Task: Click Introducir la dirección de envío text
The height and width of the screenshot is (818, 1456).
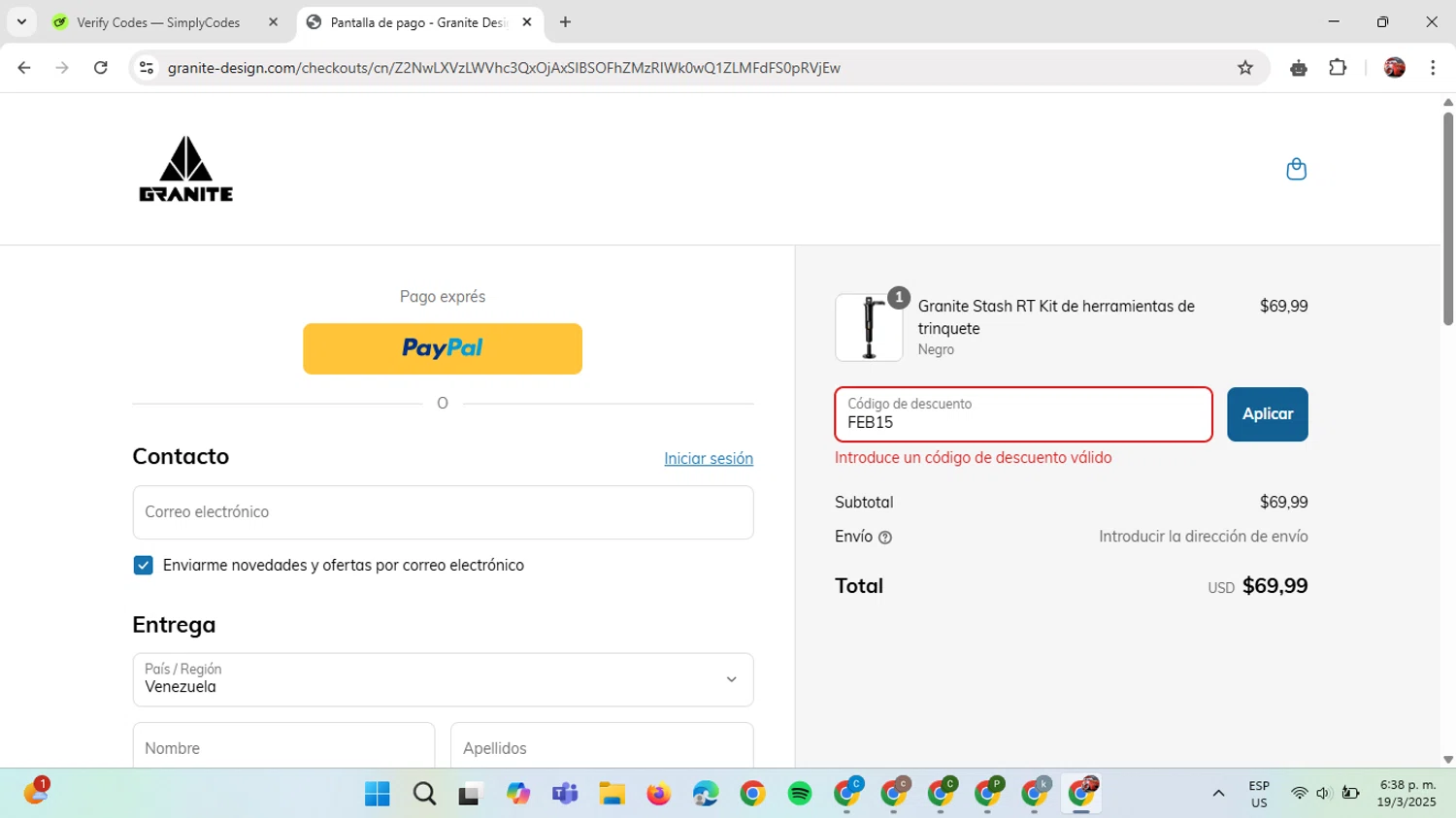Action: 1204,537
